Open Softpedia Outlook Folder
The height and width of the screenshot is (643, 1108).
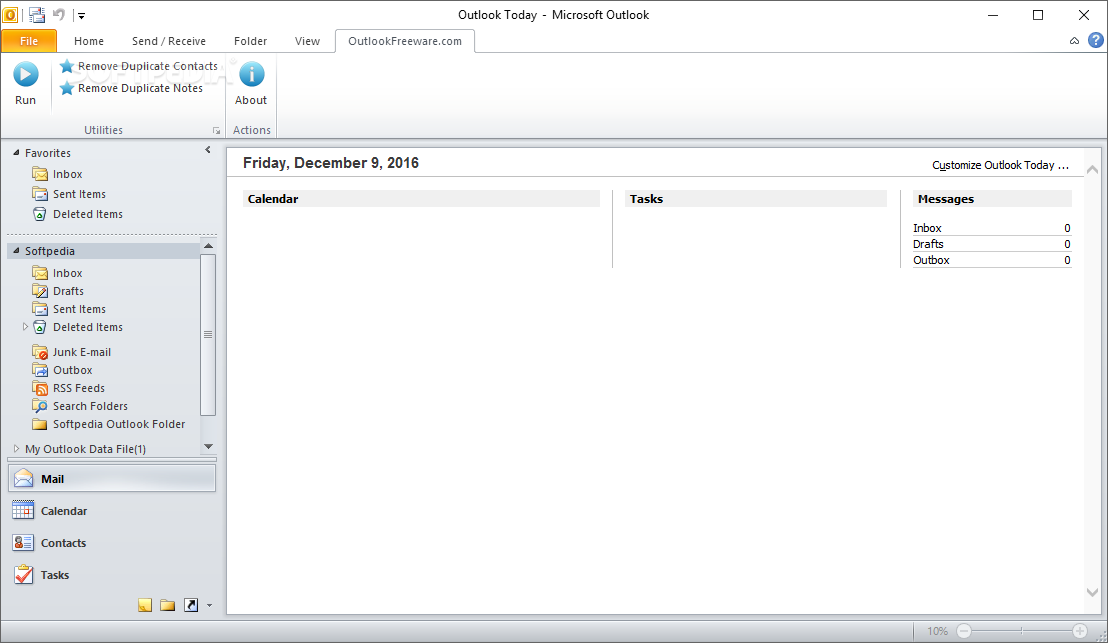(109, 424)
